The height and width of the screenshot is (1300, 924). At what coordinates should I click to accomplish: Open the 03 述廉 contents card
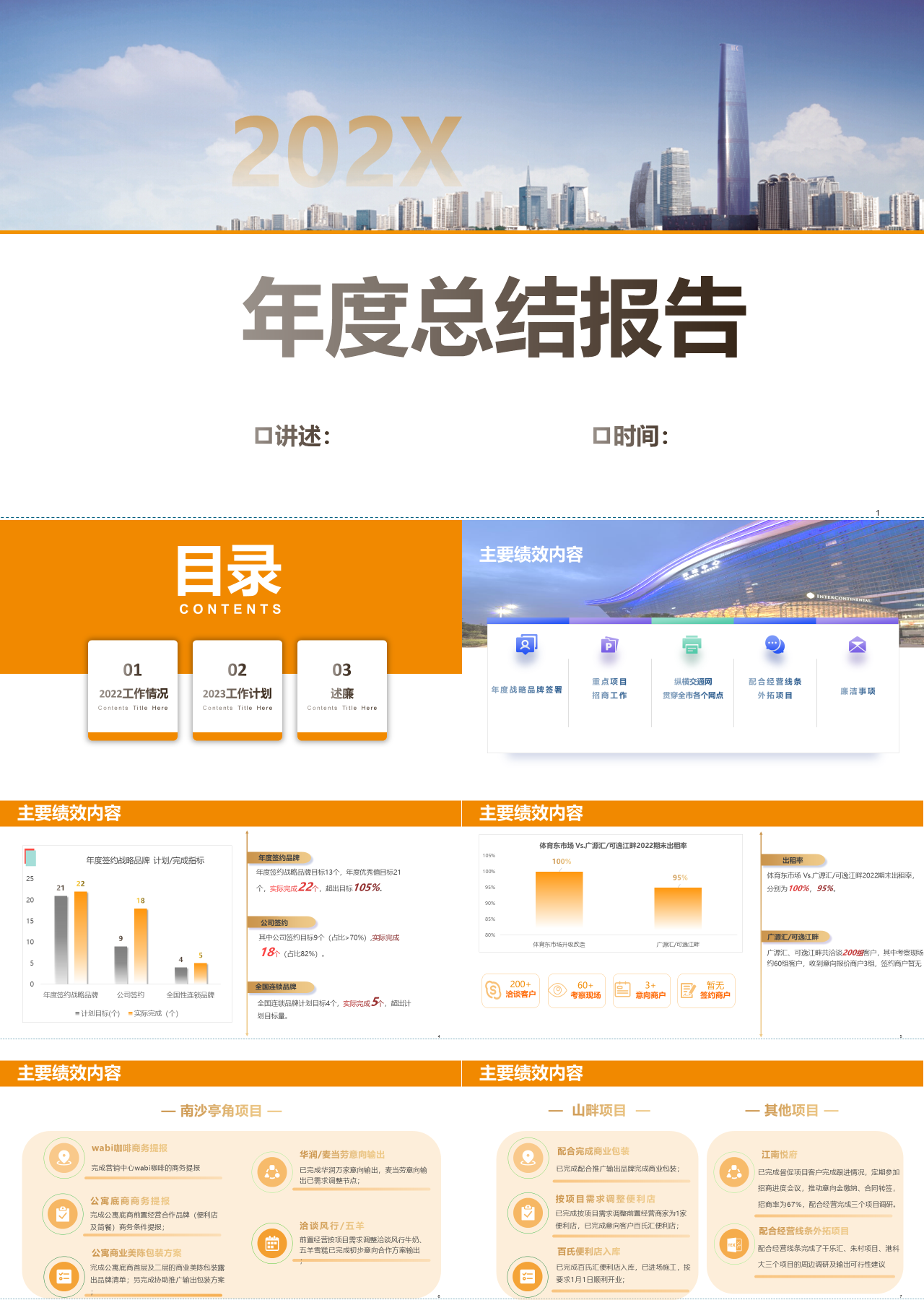click(x=342, y=690)
